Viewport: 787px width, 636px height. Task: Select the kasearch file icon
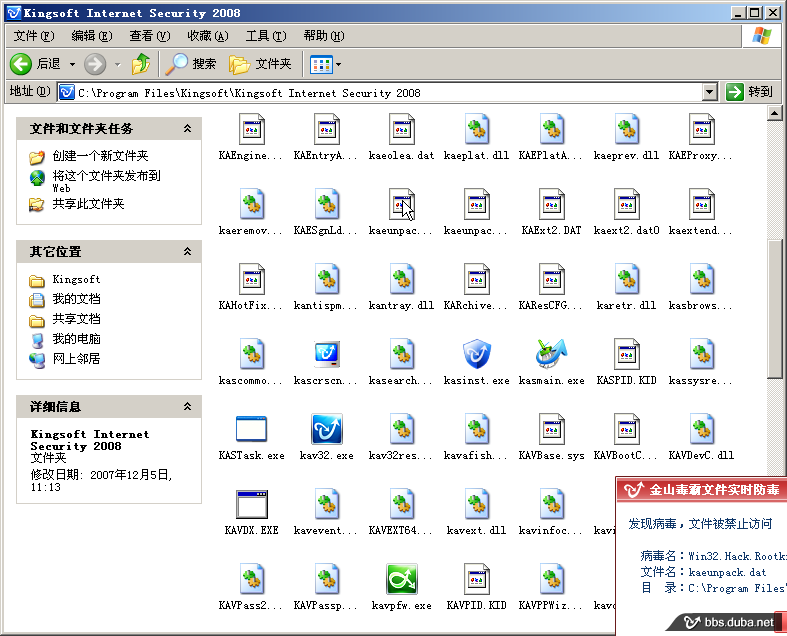pyautogui.click(x=402, y=354)
